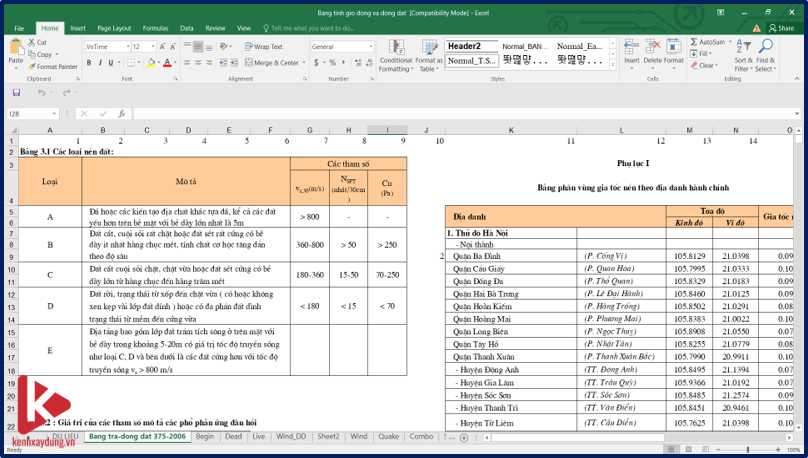Viewport: 808px width, 458px height.
Task: Toggle Italic formatting
Action: tap(101, 62)
